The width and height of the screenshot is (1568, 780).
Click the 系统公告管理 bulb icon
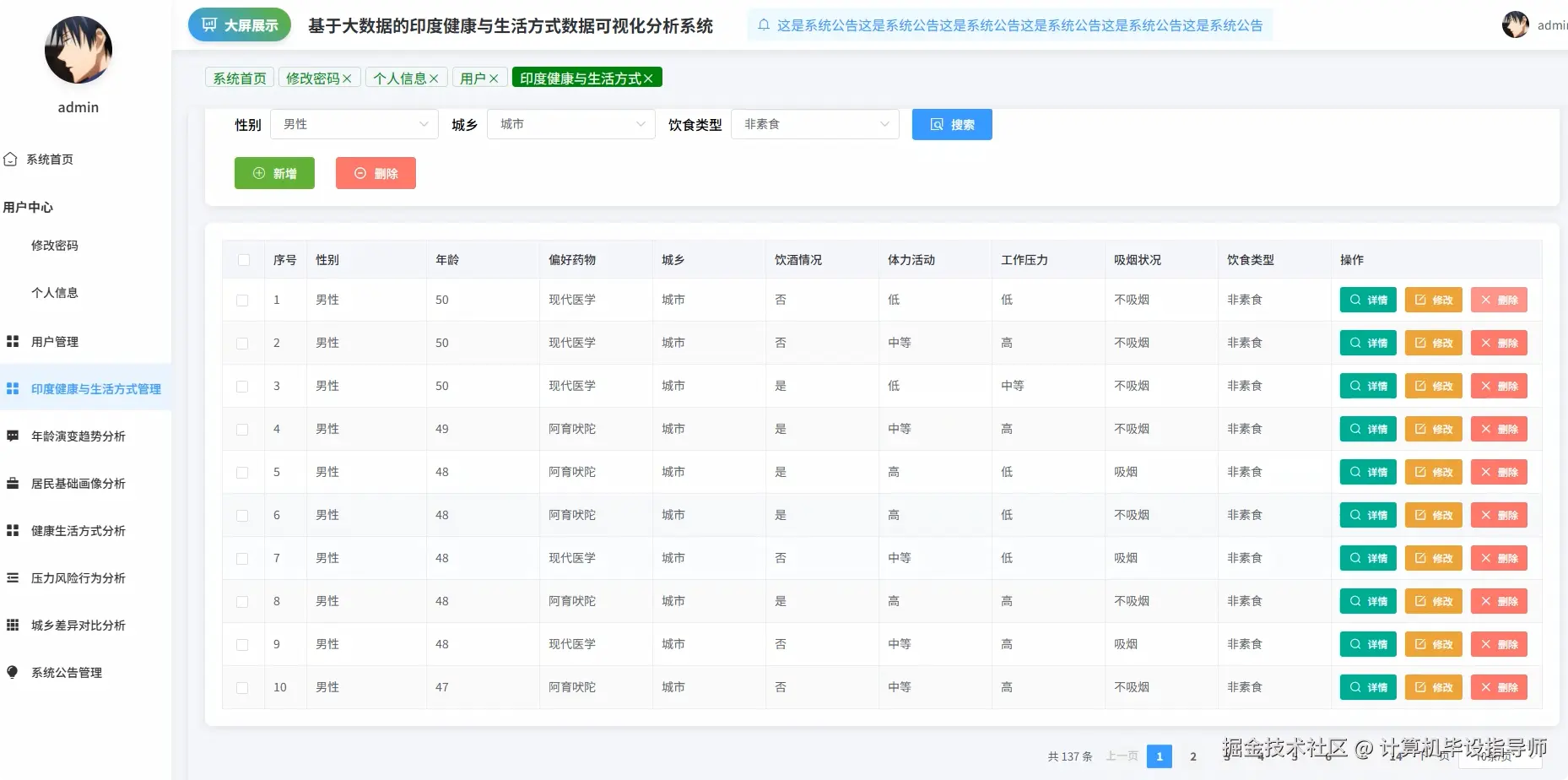pyautogui.click(x=13, y=672)
